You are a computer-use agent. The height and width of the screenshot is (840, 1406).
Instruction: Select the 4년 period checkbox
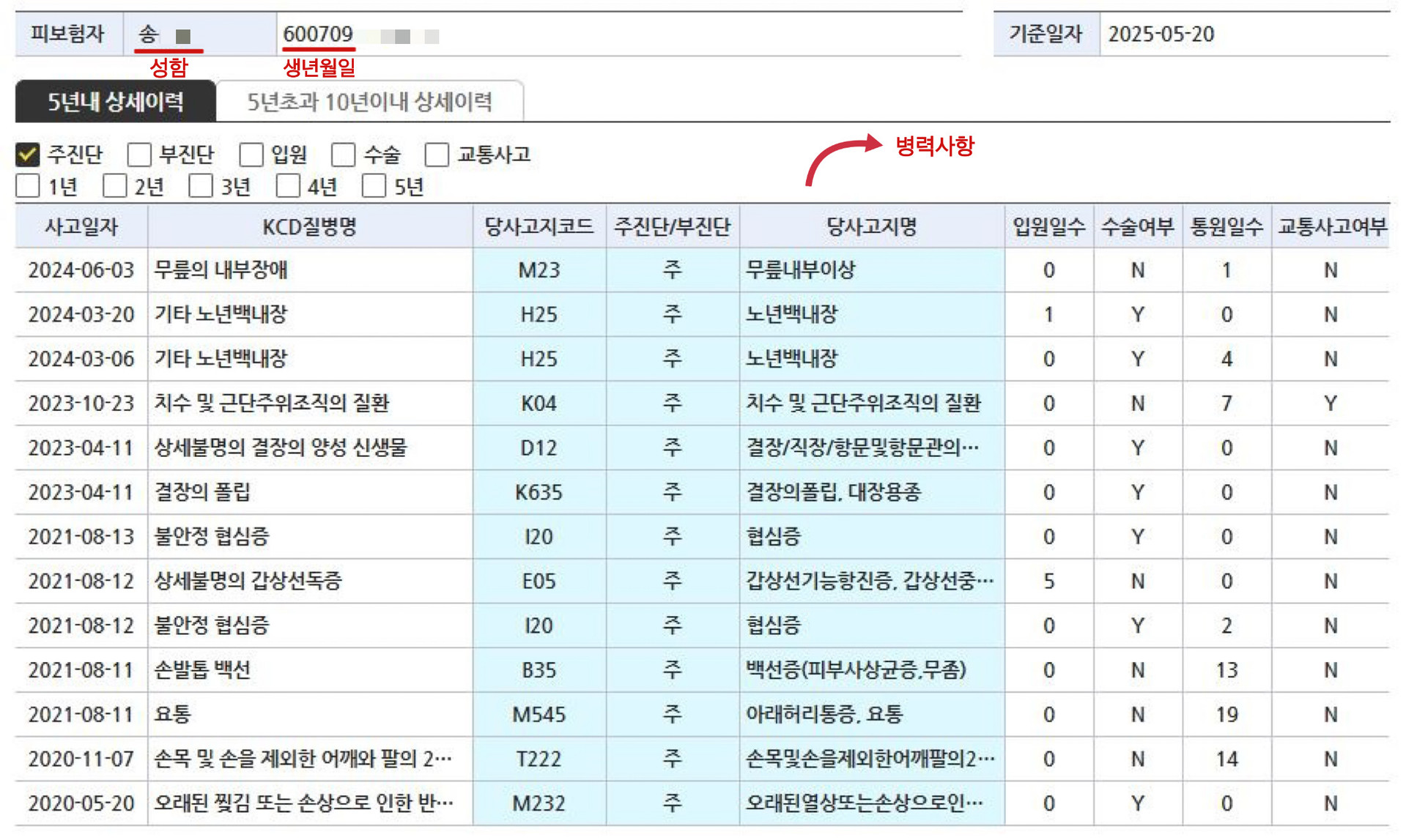pyautogui.click(x=288, y=186)
